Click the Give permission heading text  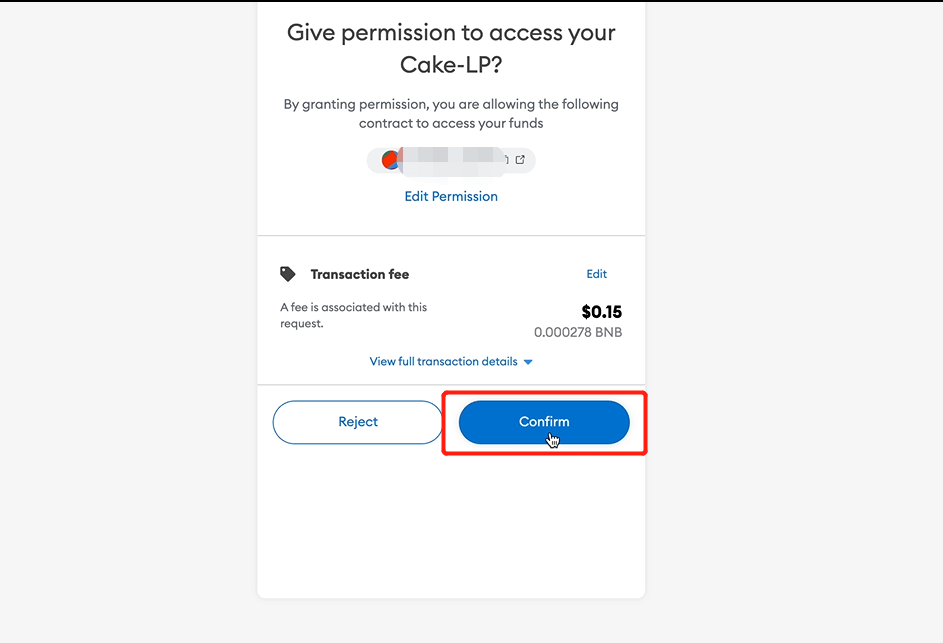(x=451, y=48)
